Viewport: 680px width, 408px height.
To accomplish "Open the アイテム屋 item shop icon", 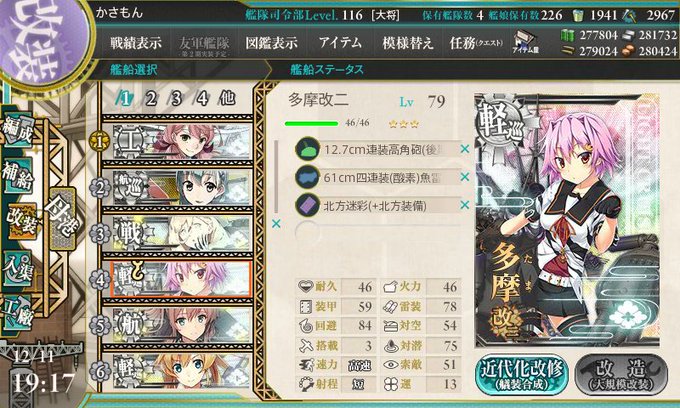I will [526, 42].
